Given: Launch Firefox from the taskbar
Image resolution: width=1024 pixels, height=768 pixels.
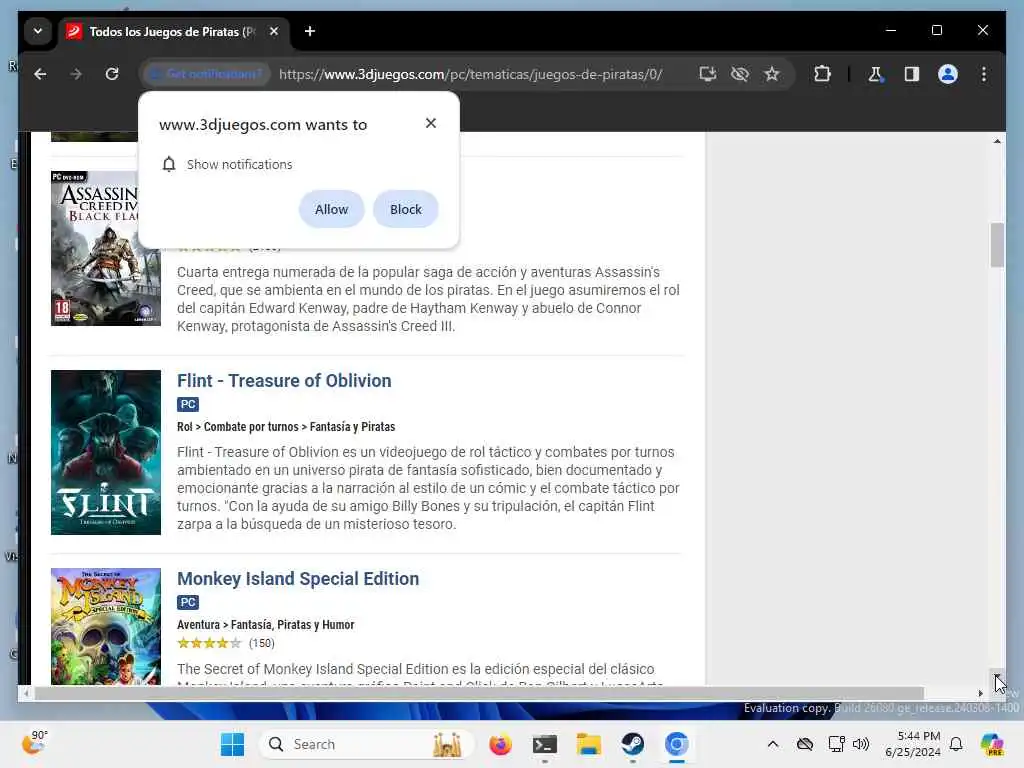Looking at the screenshot, I should (x=500, y=744).
